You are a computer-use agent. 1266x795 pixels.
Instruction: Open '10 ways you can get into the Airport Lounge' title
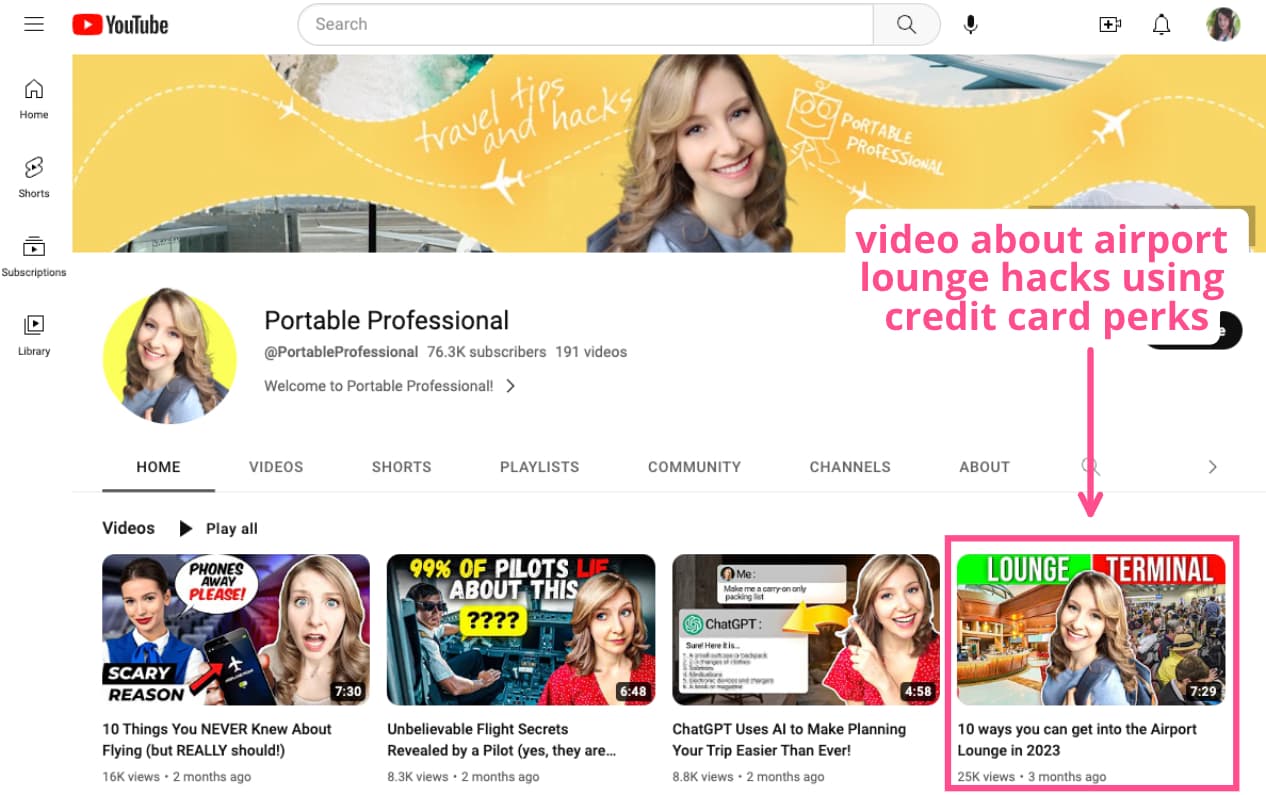click(x=1076, y=739)
